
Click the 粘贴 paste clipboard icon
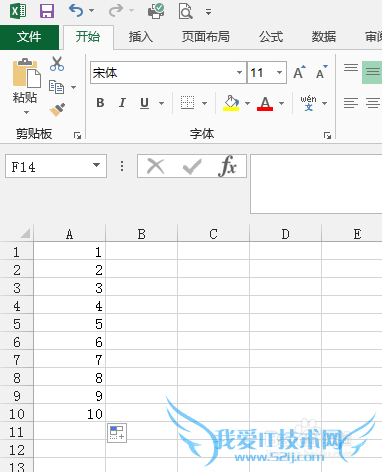[x=26, y=73]
